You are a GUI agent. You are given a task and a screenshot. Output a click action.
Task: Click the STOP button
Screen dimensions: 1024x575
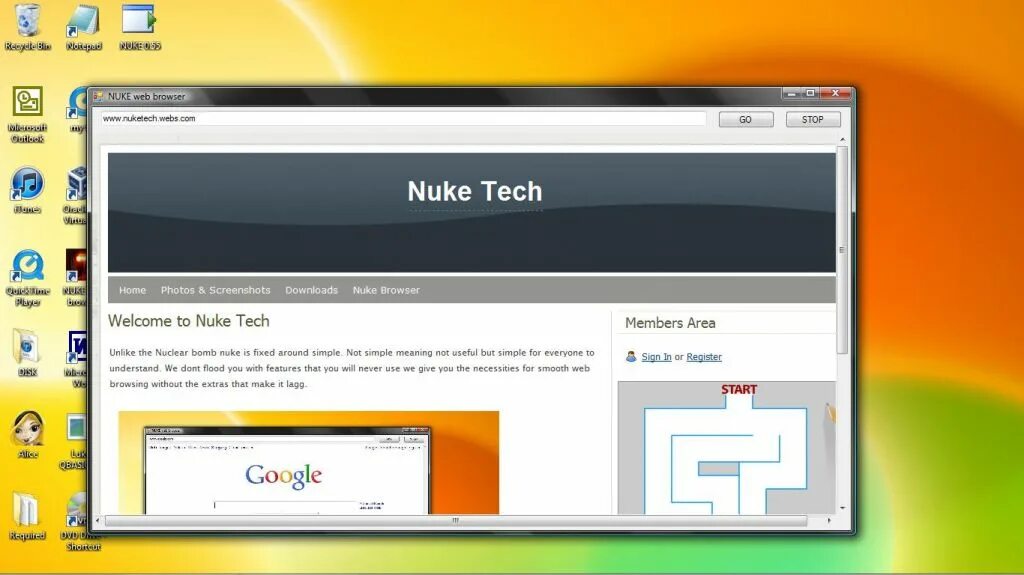pos(812,120)
